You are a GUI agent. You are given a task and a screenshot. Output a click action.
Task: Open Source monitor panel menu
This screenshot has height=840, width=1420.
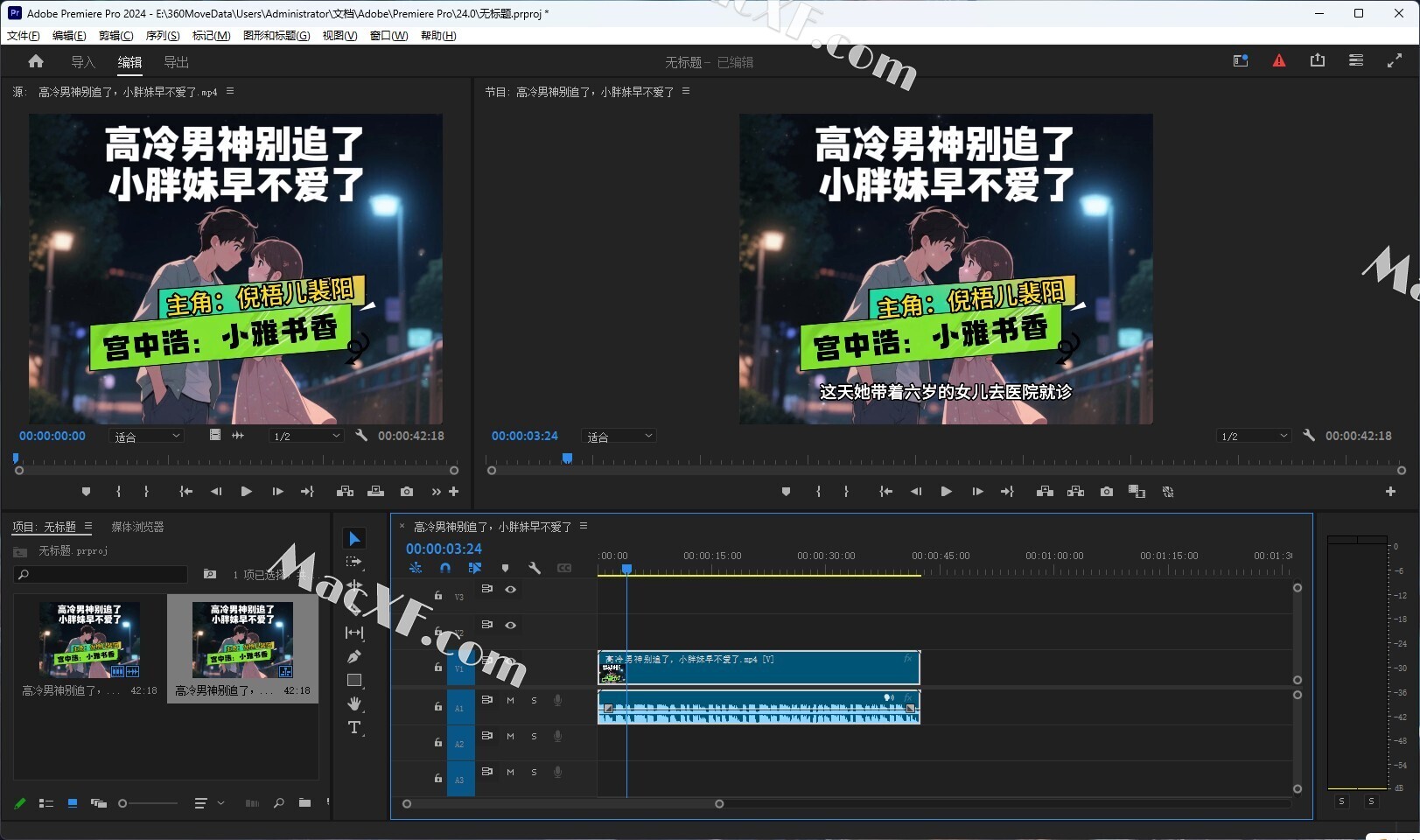[230, 91]
